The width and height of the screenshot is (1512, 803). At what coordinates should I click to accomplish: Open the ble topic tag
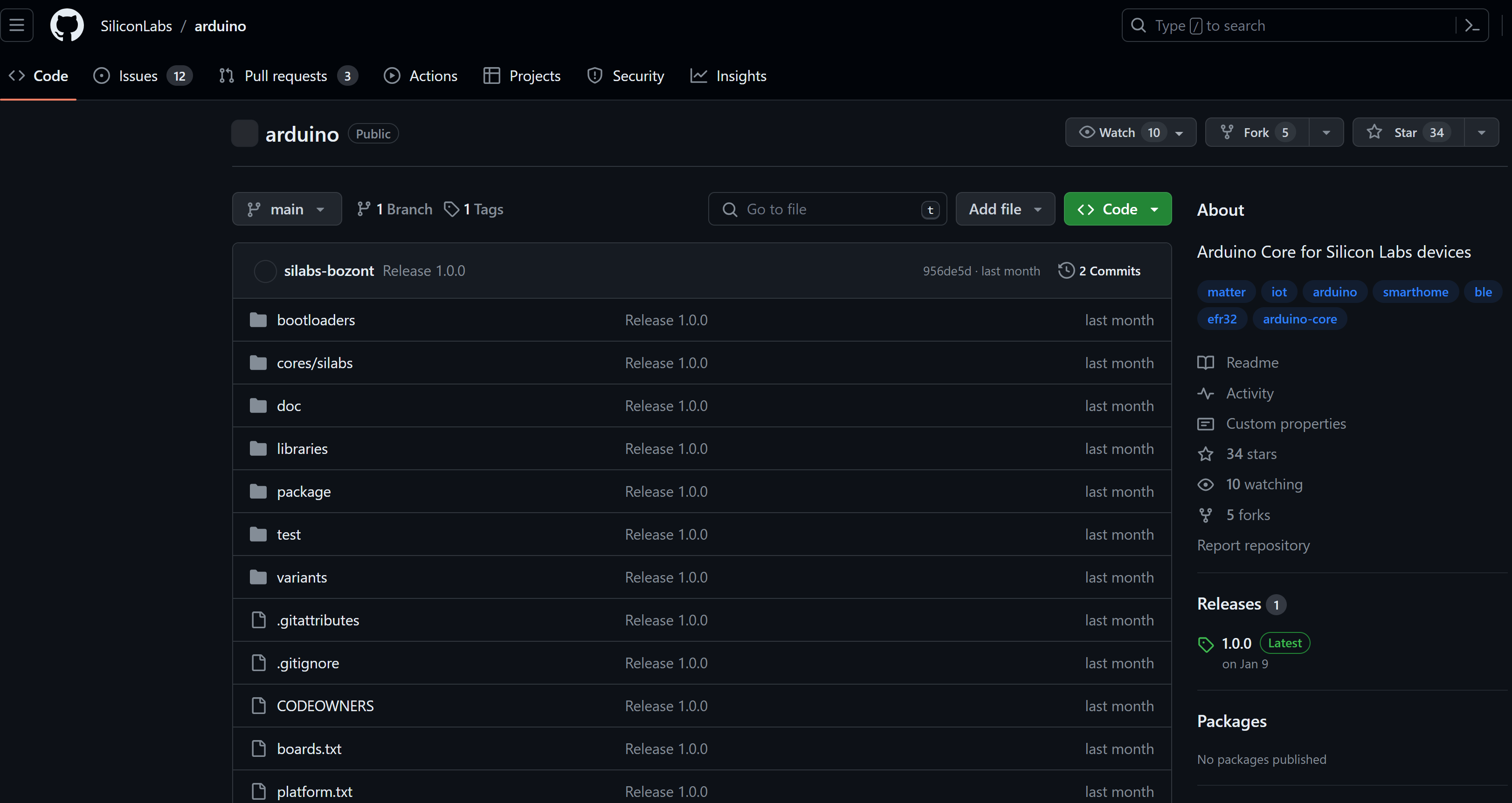pos(1483,292)
